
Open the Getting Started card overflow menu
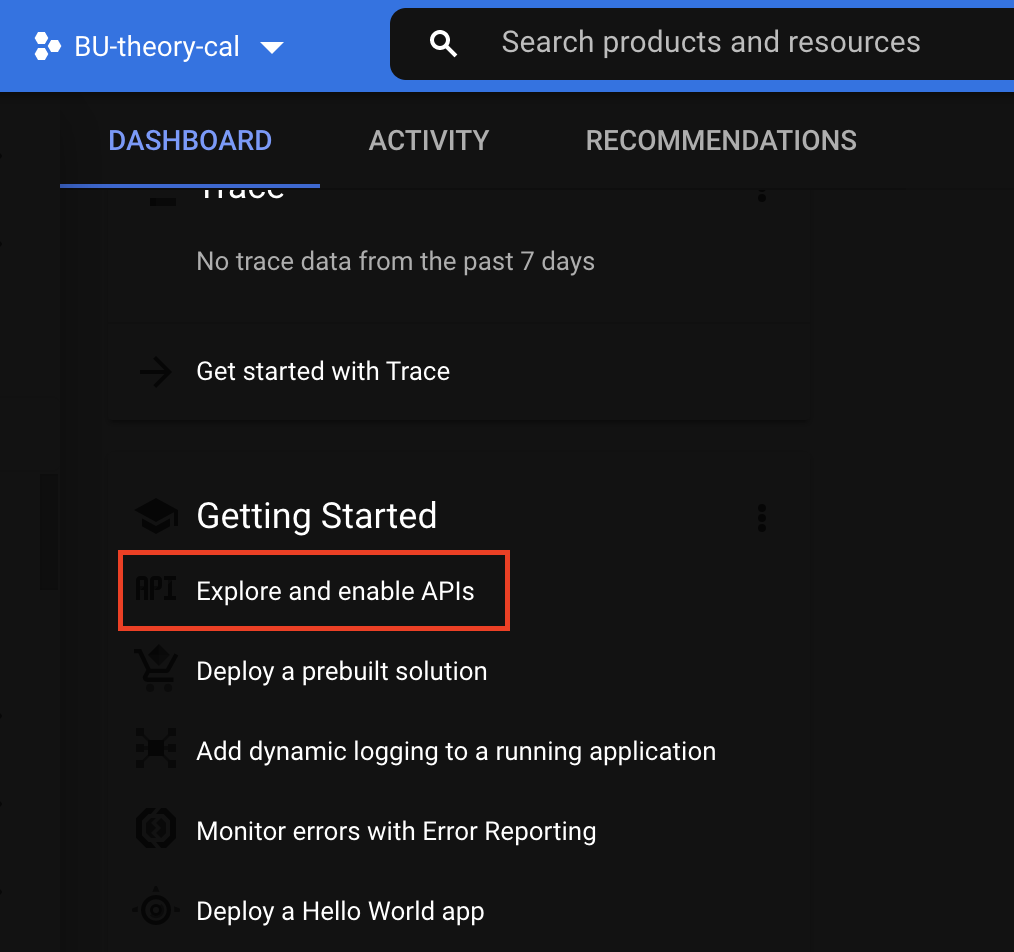point(762,518)
